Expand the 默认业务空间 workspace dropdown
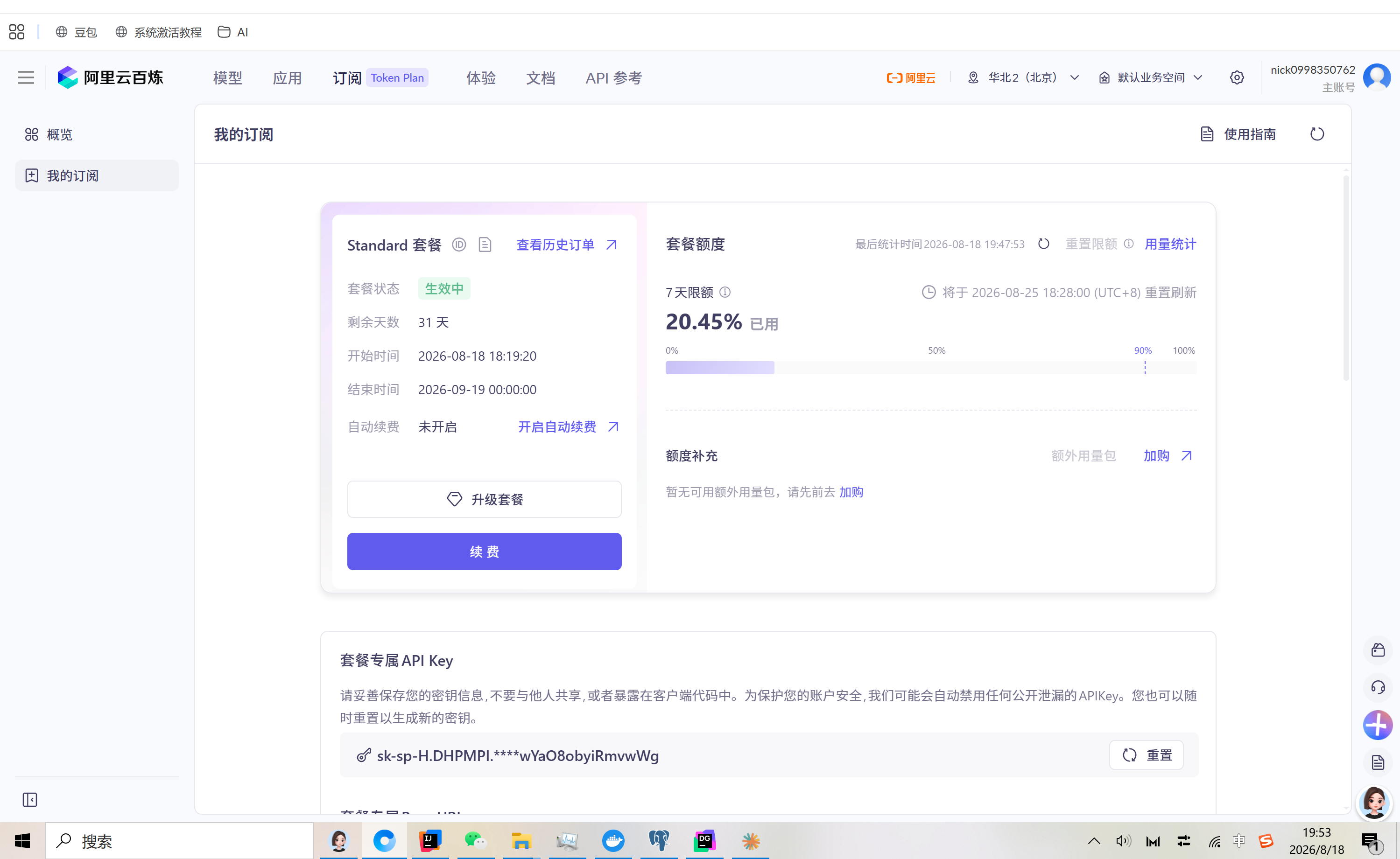This screenshot has width=1400, height=859. click(1151, 77)
